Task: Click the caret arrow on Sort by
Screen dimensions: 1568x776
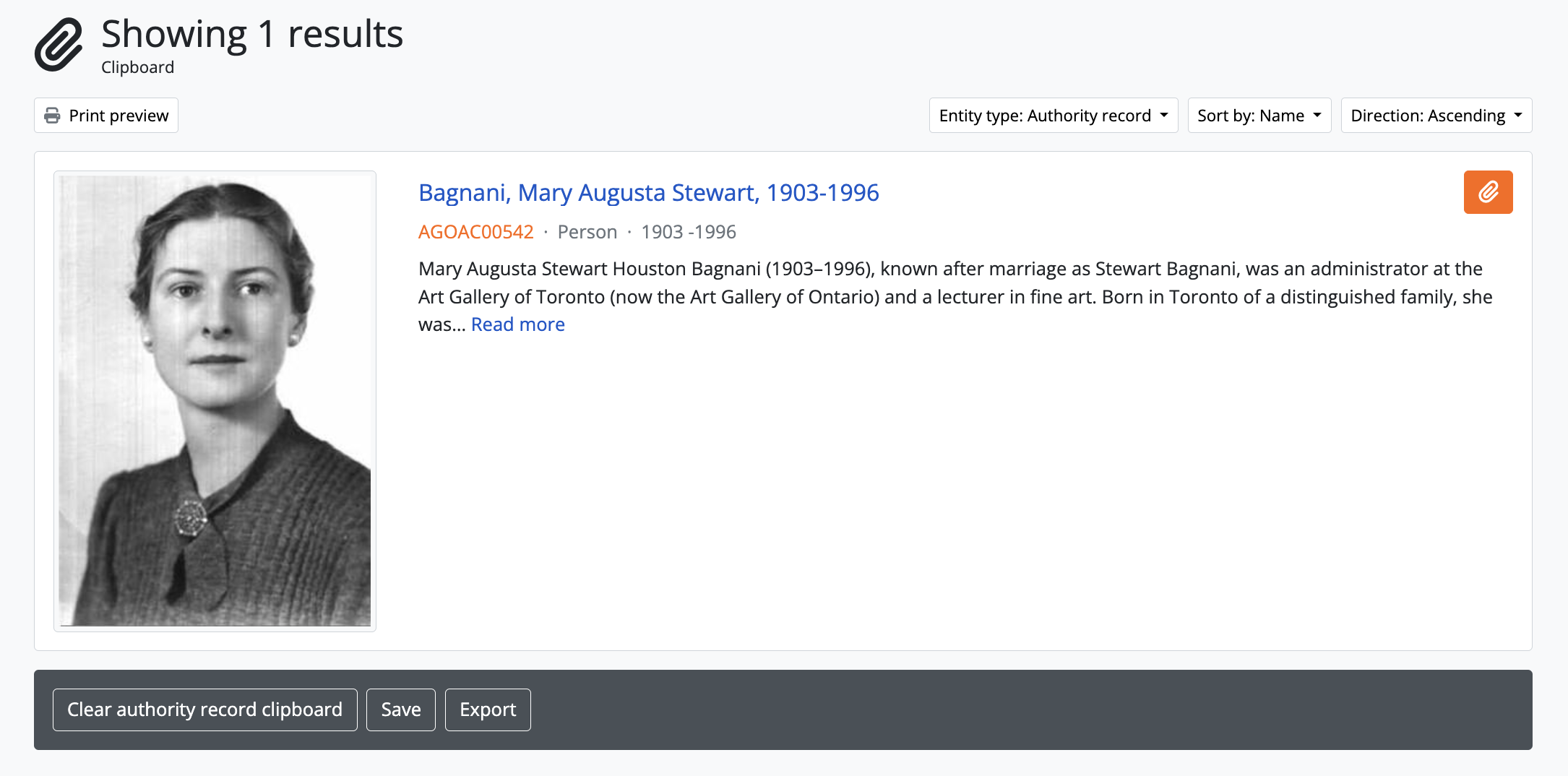Action: point(1317,116)
